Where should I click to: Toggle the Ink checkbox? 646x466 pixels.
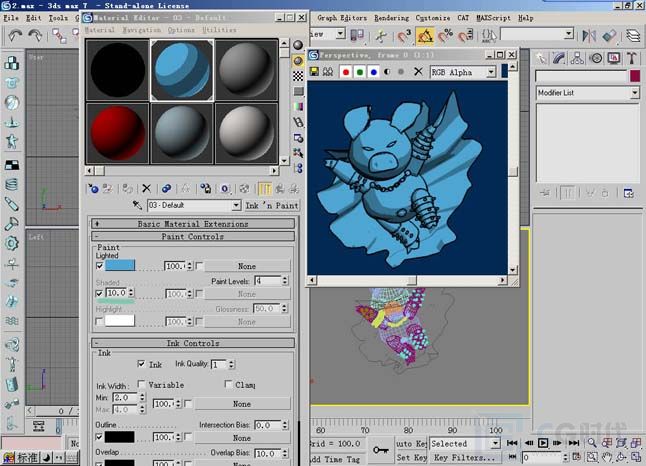141,364
